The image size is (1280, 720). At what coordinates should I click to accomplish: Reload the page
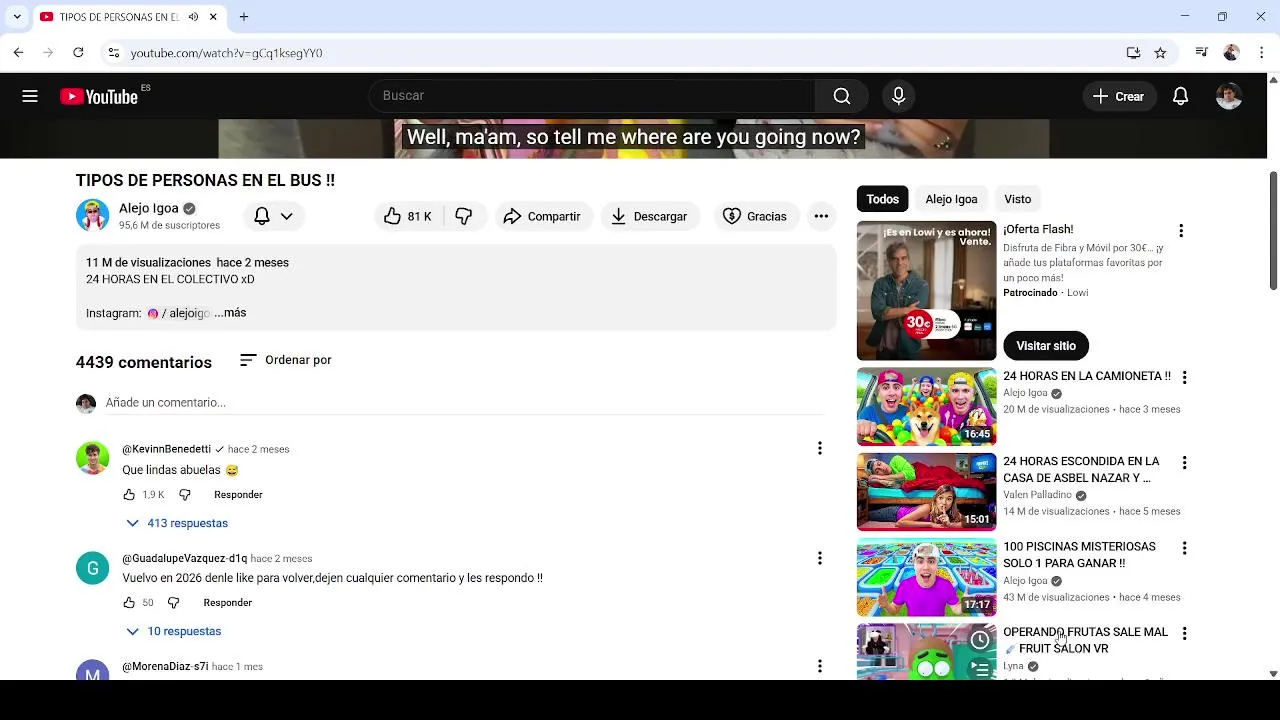[x=78, y=52]
